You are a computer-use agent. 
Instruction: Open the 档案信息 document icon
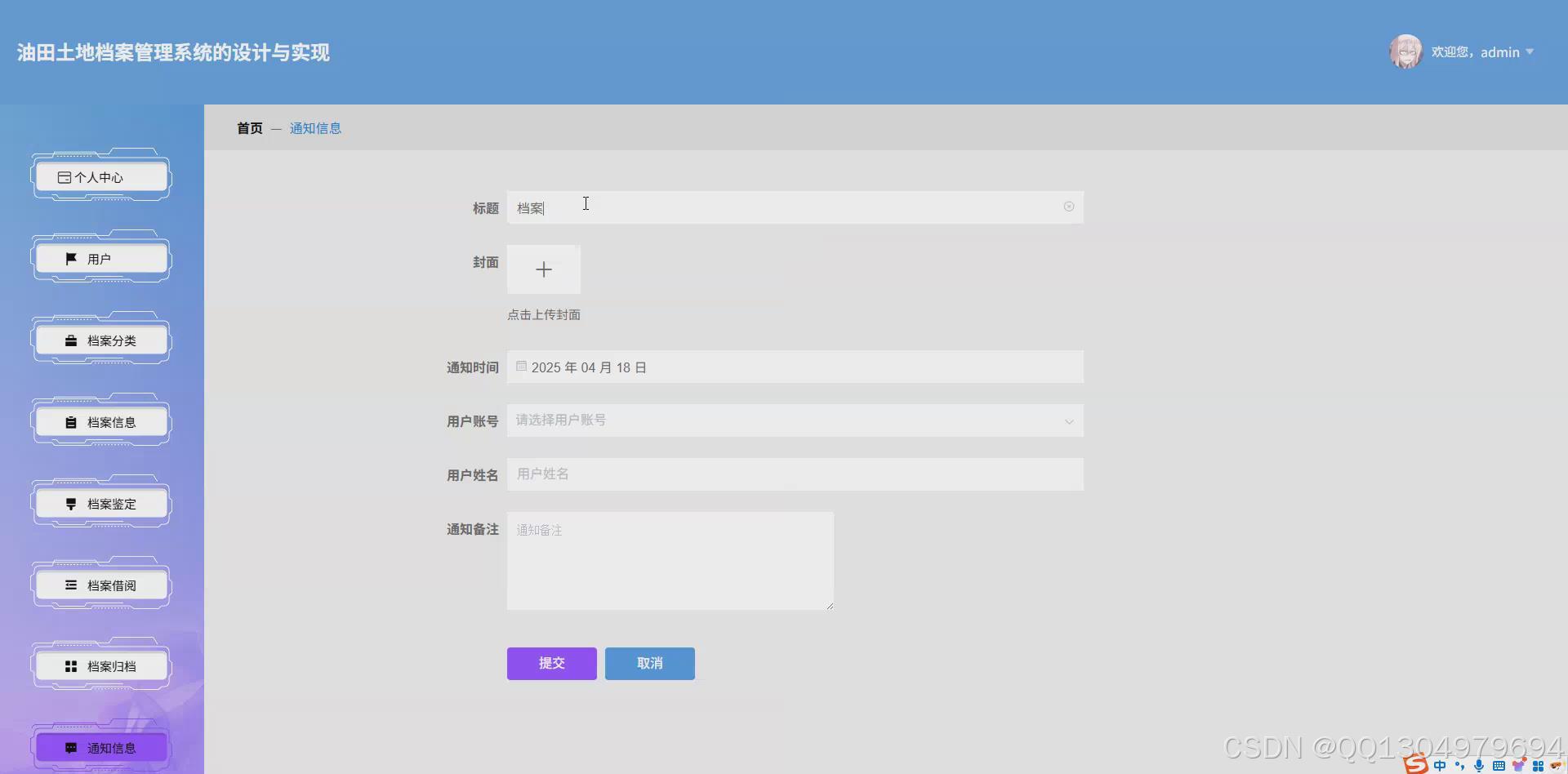tap(100, 422)
